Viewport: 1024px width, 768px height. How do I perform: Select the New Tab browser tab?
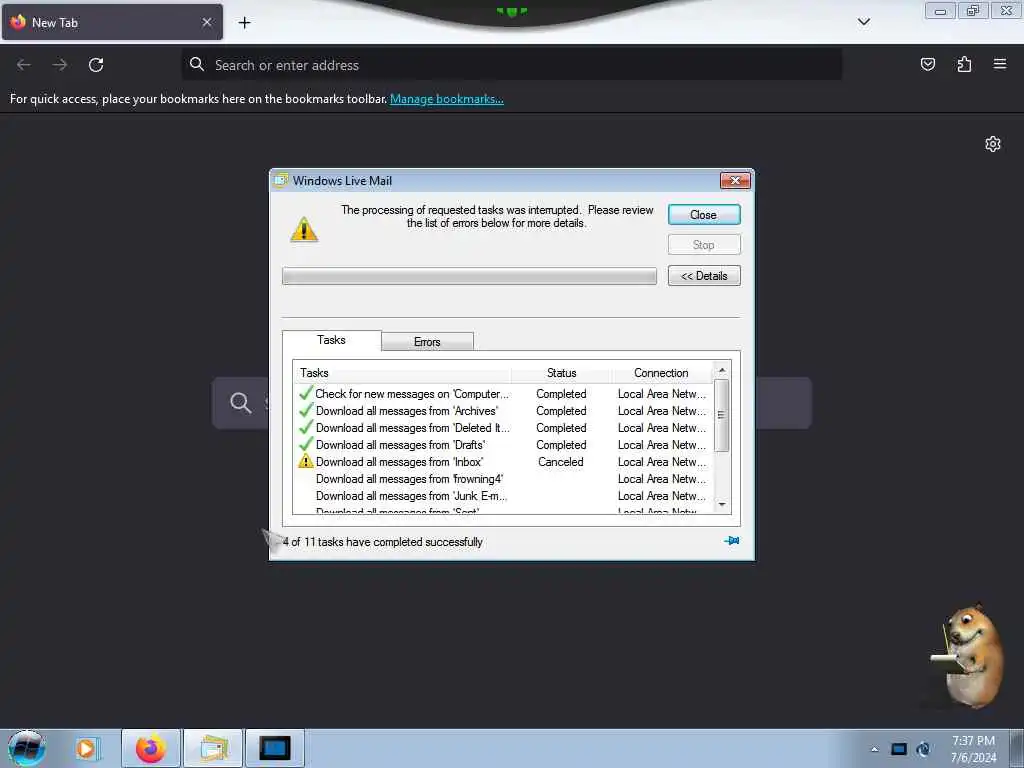click(112, 22)
